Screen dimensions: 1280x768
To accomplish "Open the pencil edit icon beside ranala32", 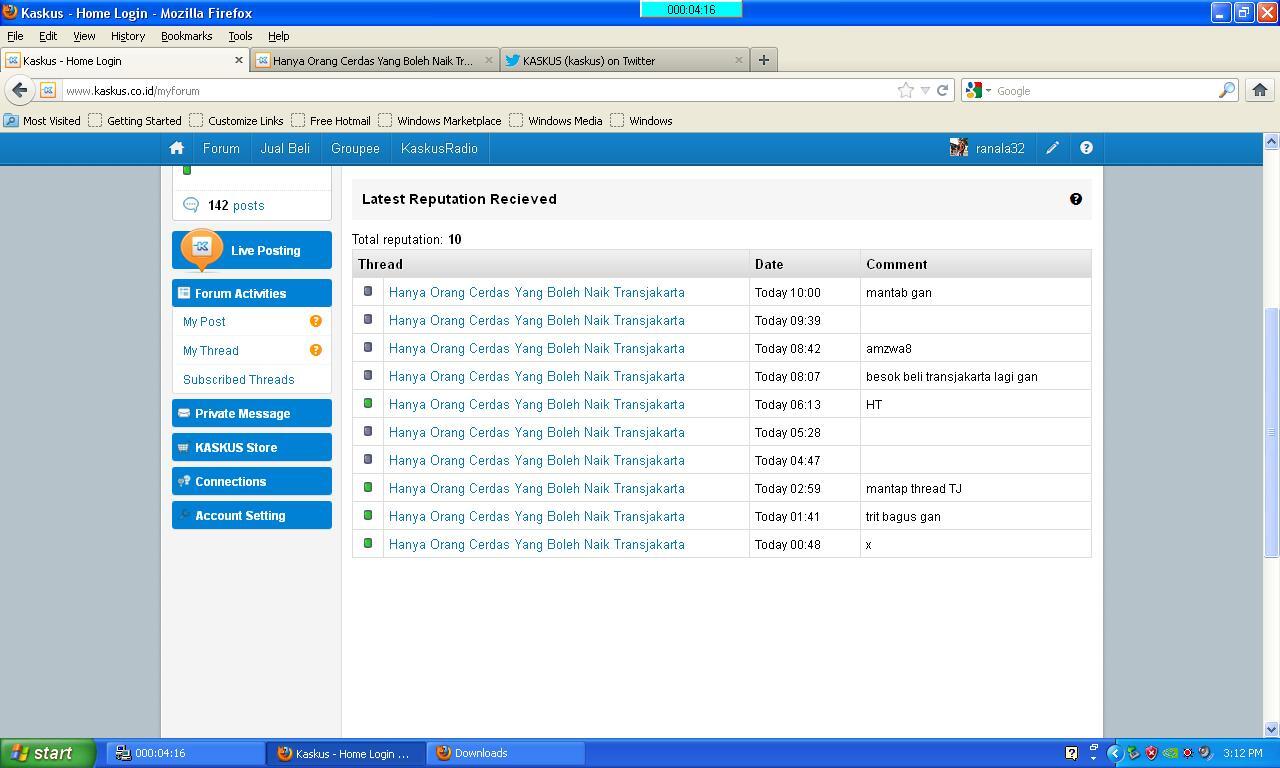I will 1053,148.
